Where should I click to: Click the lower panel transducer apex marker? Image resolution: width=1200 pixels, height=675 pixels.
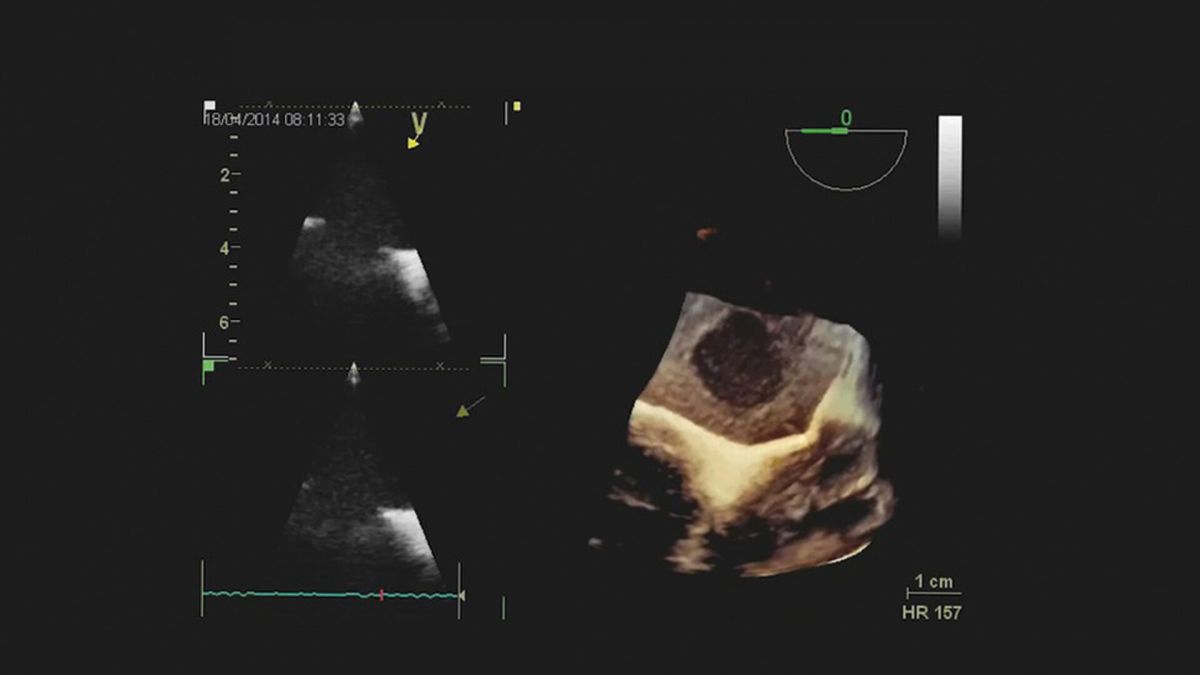tap(352, 372)
